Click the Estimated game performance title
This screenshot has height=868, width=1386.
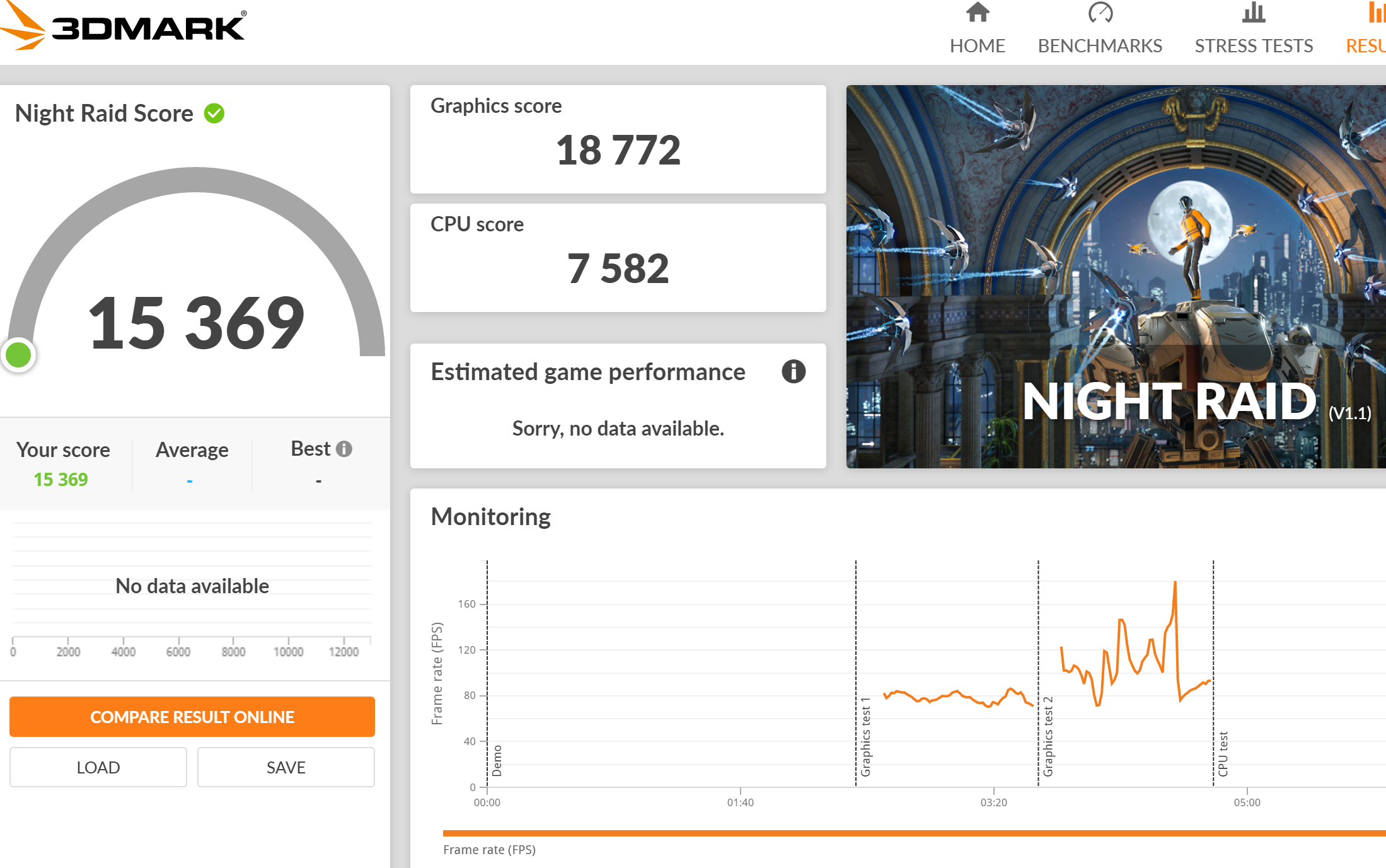click(x=588, y=373)
